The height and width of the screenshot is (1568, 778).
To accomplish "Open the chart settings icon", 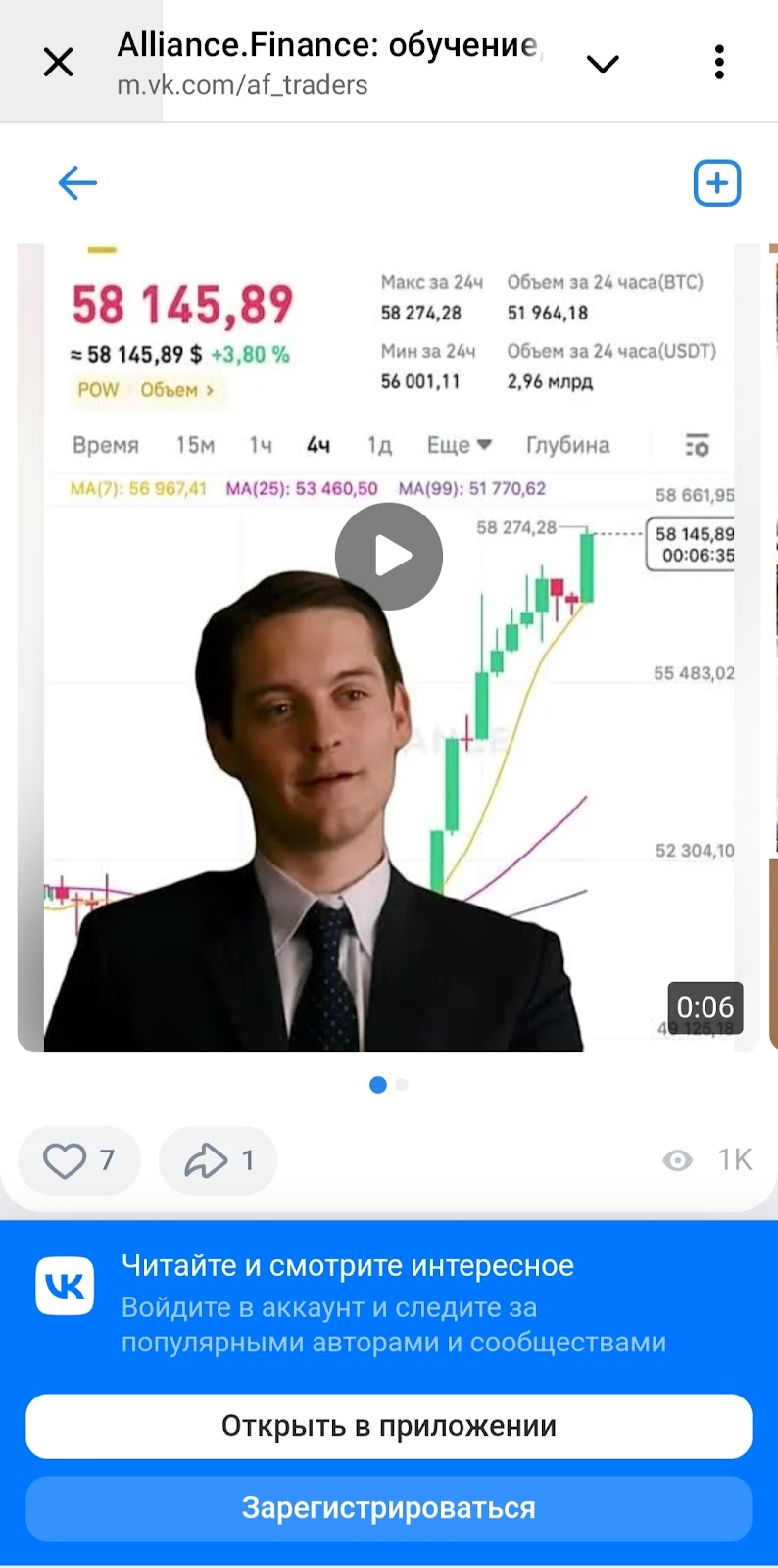I will 697,446.
